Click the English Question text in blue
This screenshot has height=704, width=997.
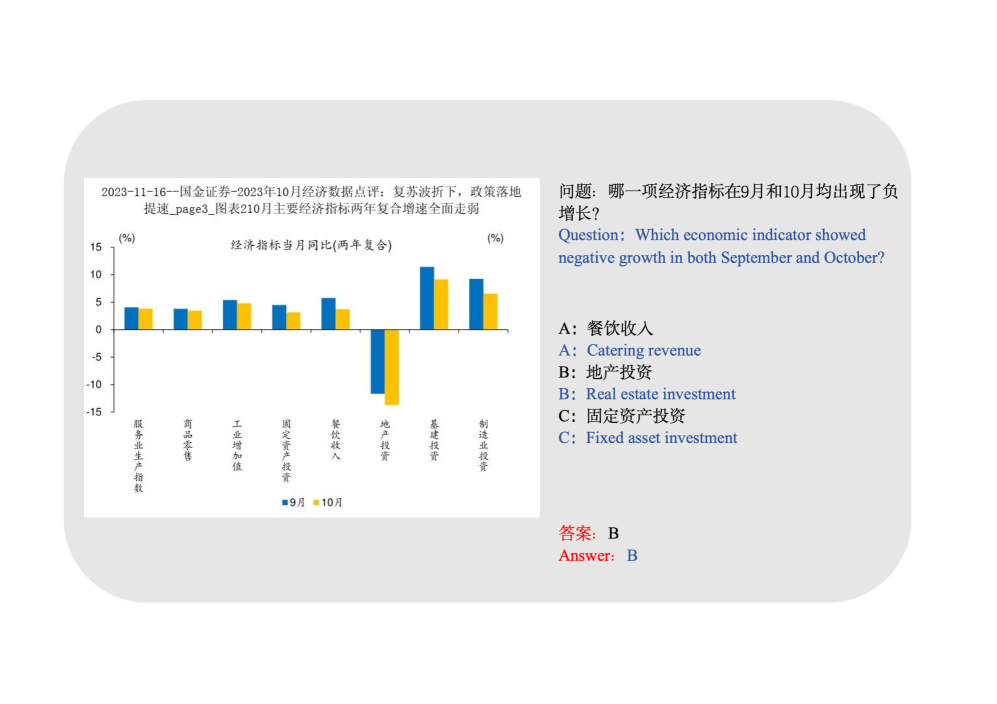point(721,246)
